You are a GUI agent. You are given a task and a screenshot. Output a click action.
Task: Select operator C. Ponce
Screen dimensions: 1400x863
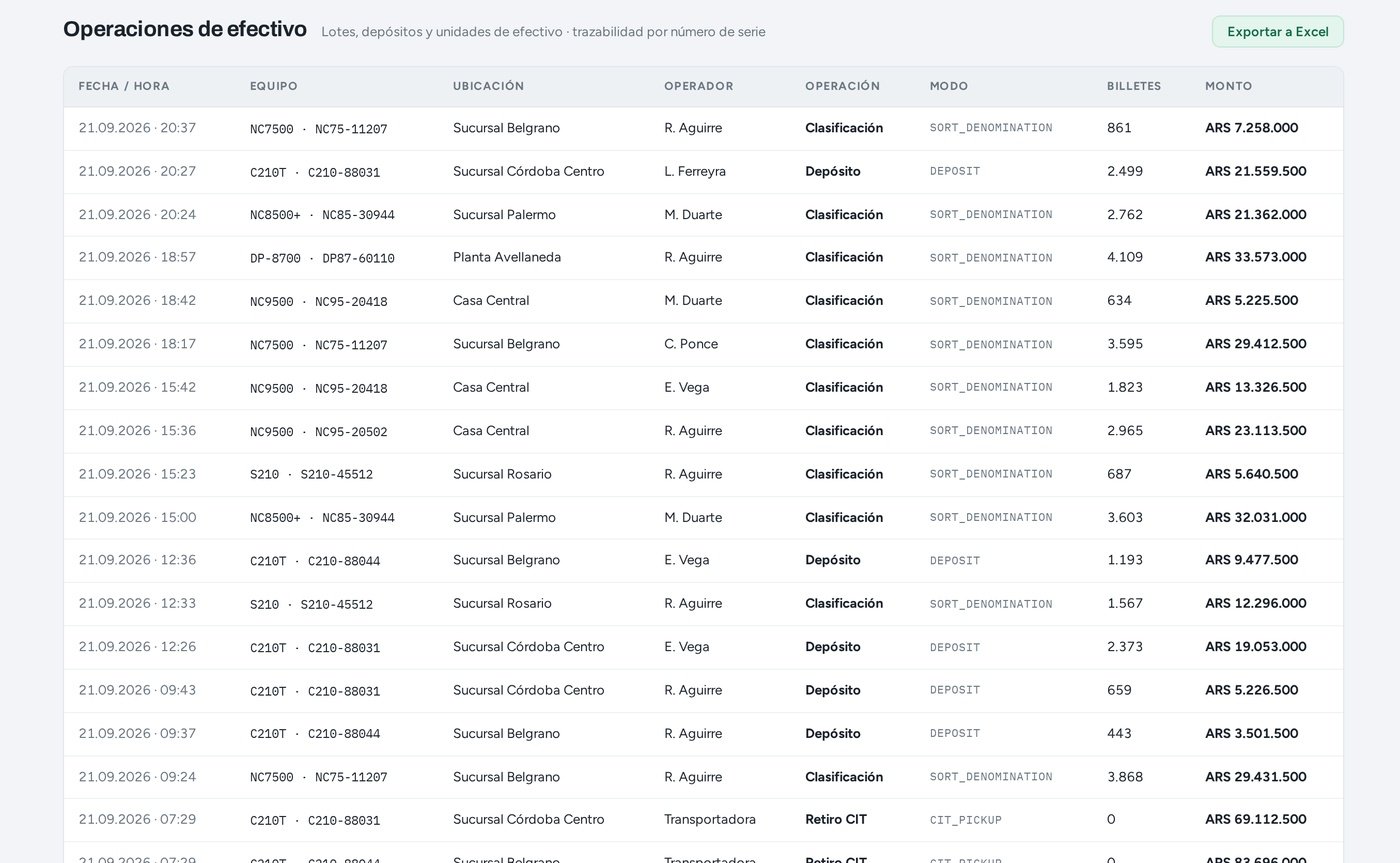(x=691, y=344)
